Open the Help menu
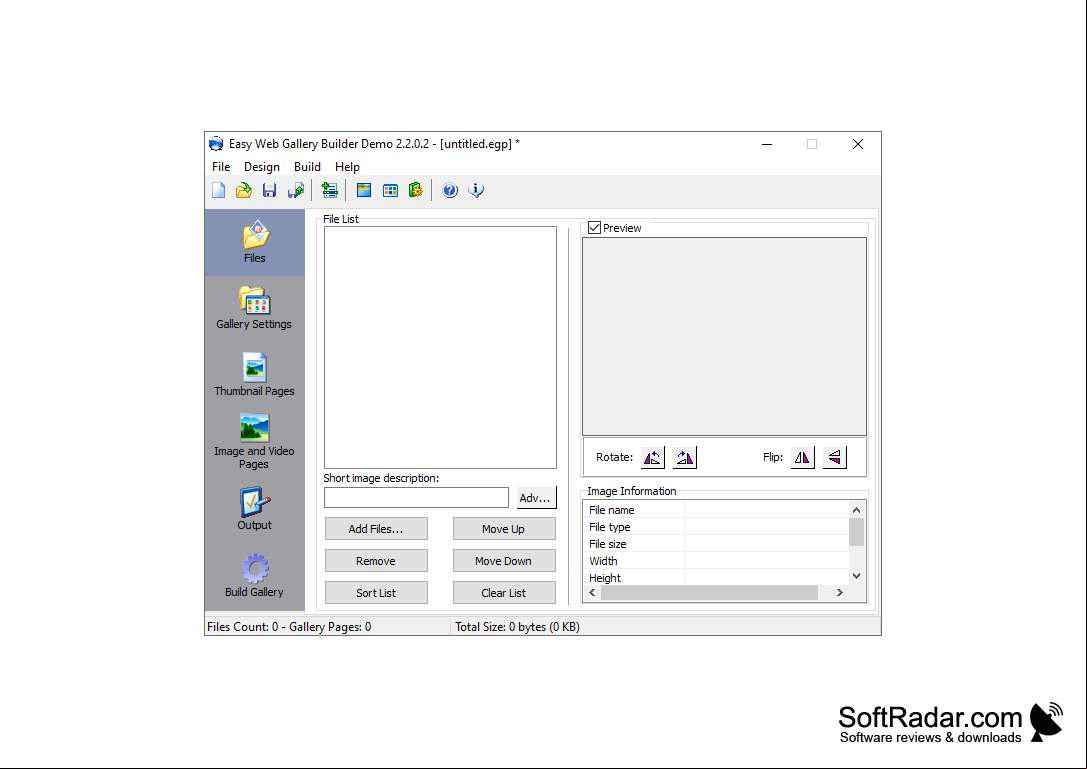This screenshot has height=769, width=1087. click(347, 167)
